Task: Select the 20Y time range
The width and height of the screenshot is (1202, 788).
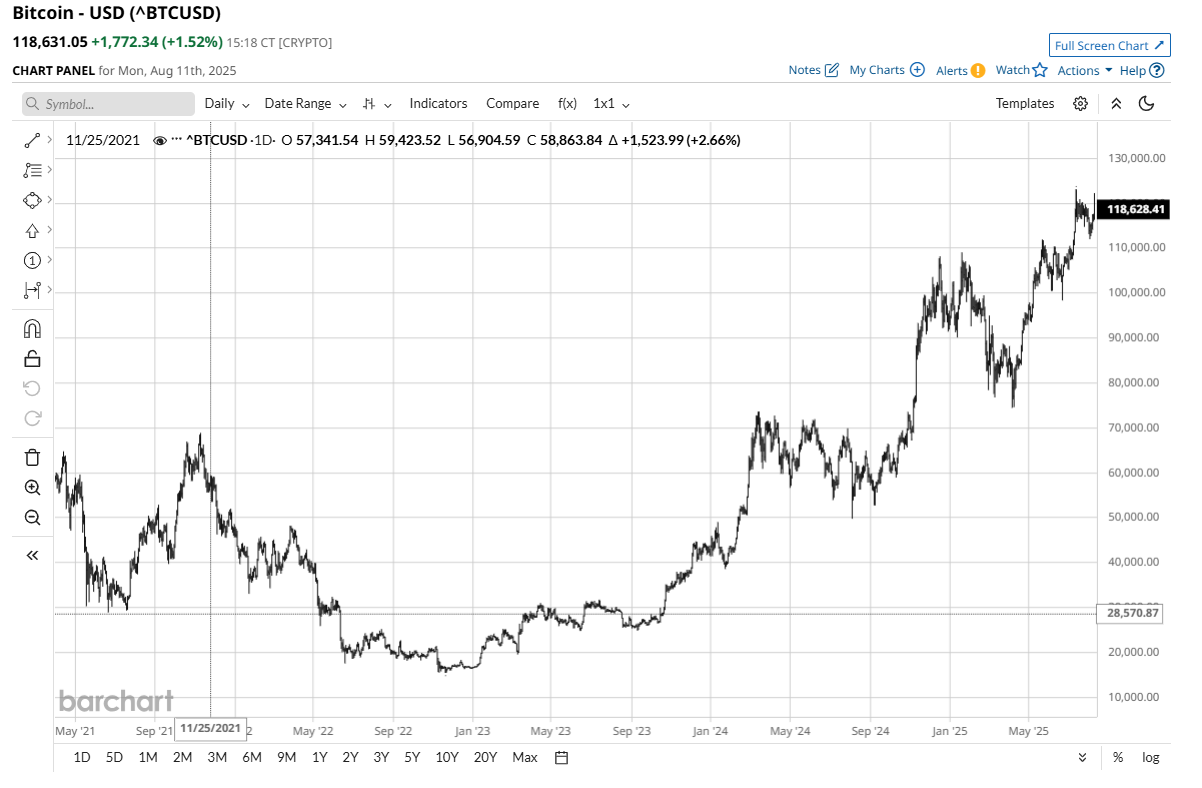Action: [x=485, y=757]
